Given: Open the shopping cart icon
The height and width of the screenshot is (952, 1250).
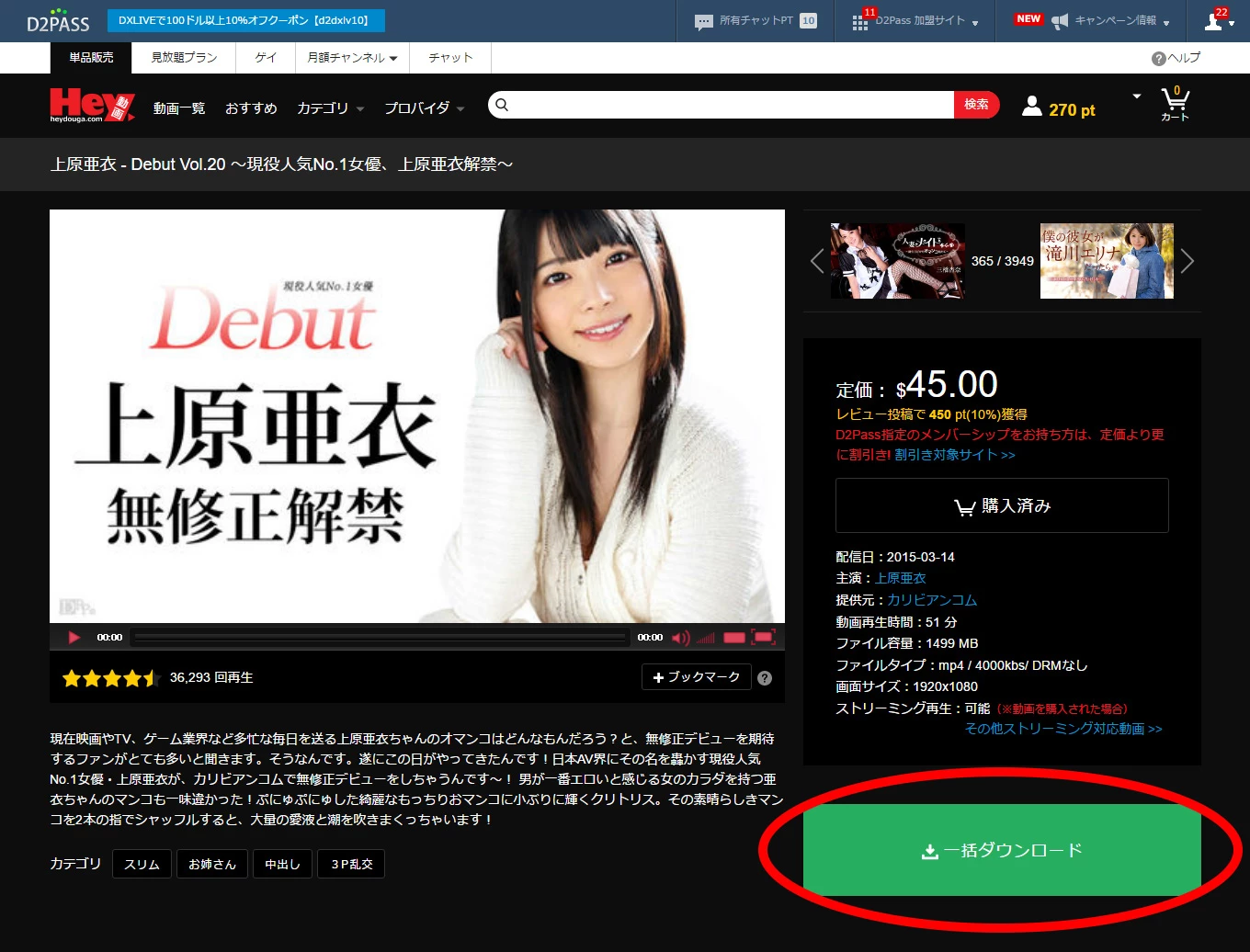Looking at the screenshot, I should click(x=1175, y=103).
